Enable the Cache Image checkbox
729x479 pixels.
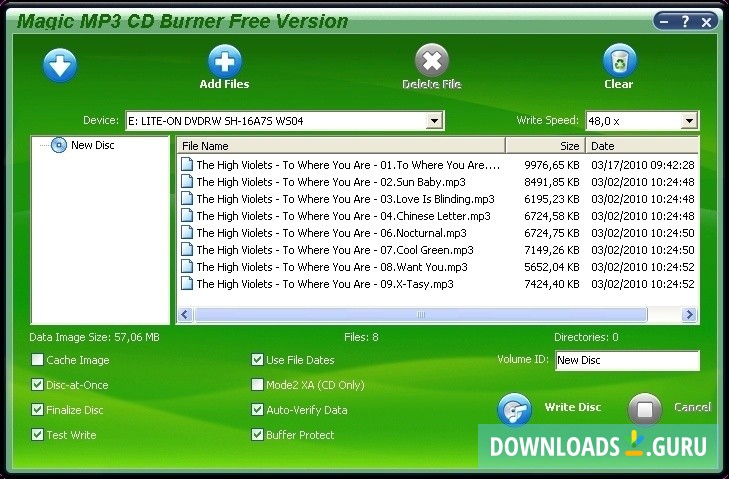37,359
